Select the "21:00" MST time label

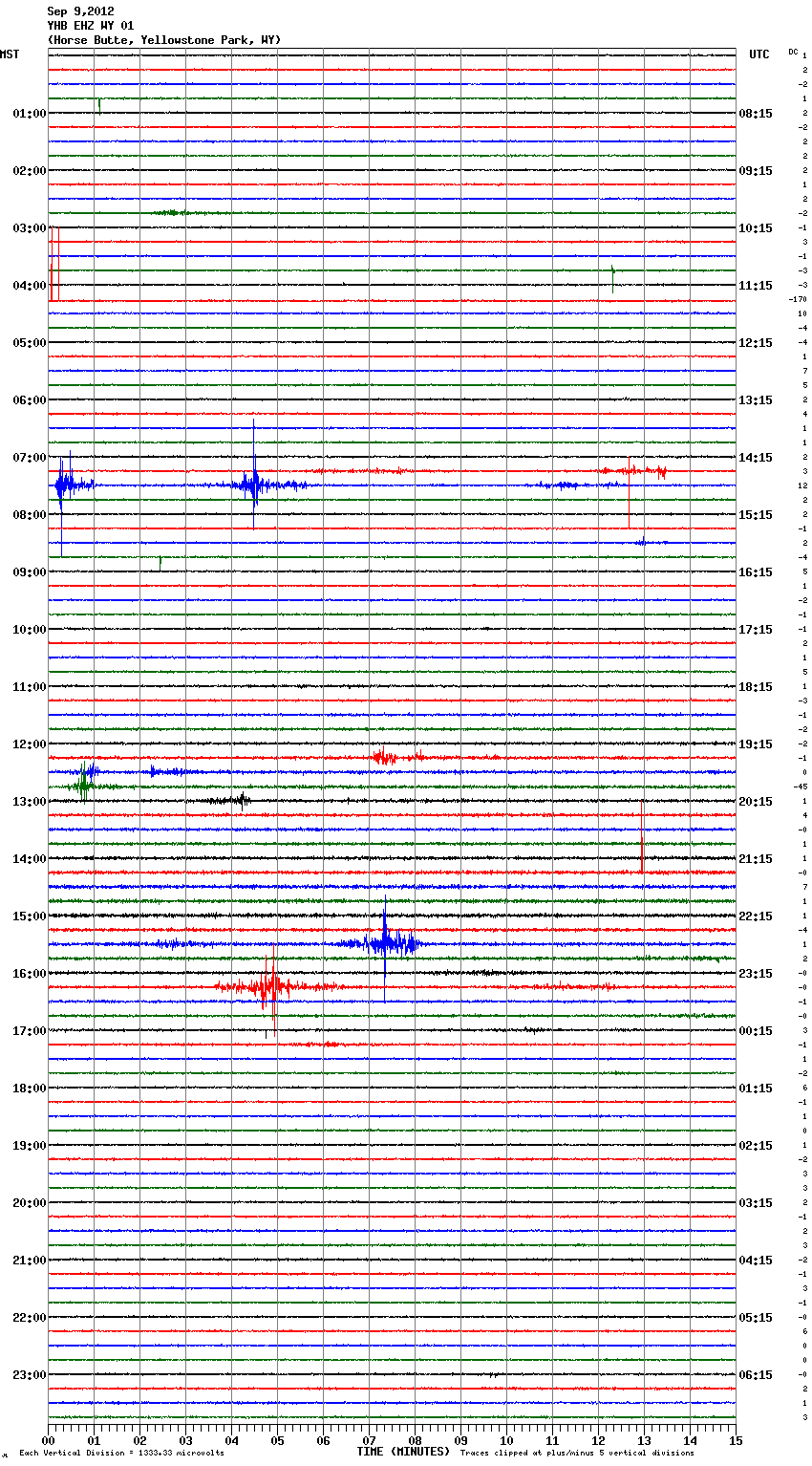[30, 1261]
